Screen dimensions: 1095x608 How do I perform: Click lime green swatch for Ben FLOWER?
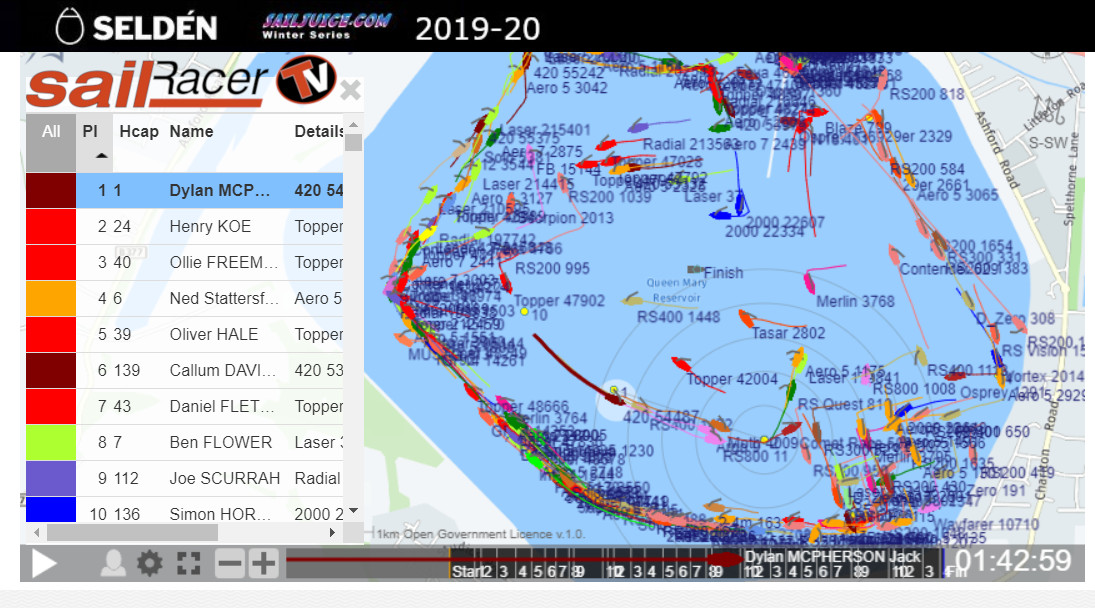[51, 443]
